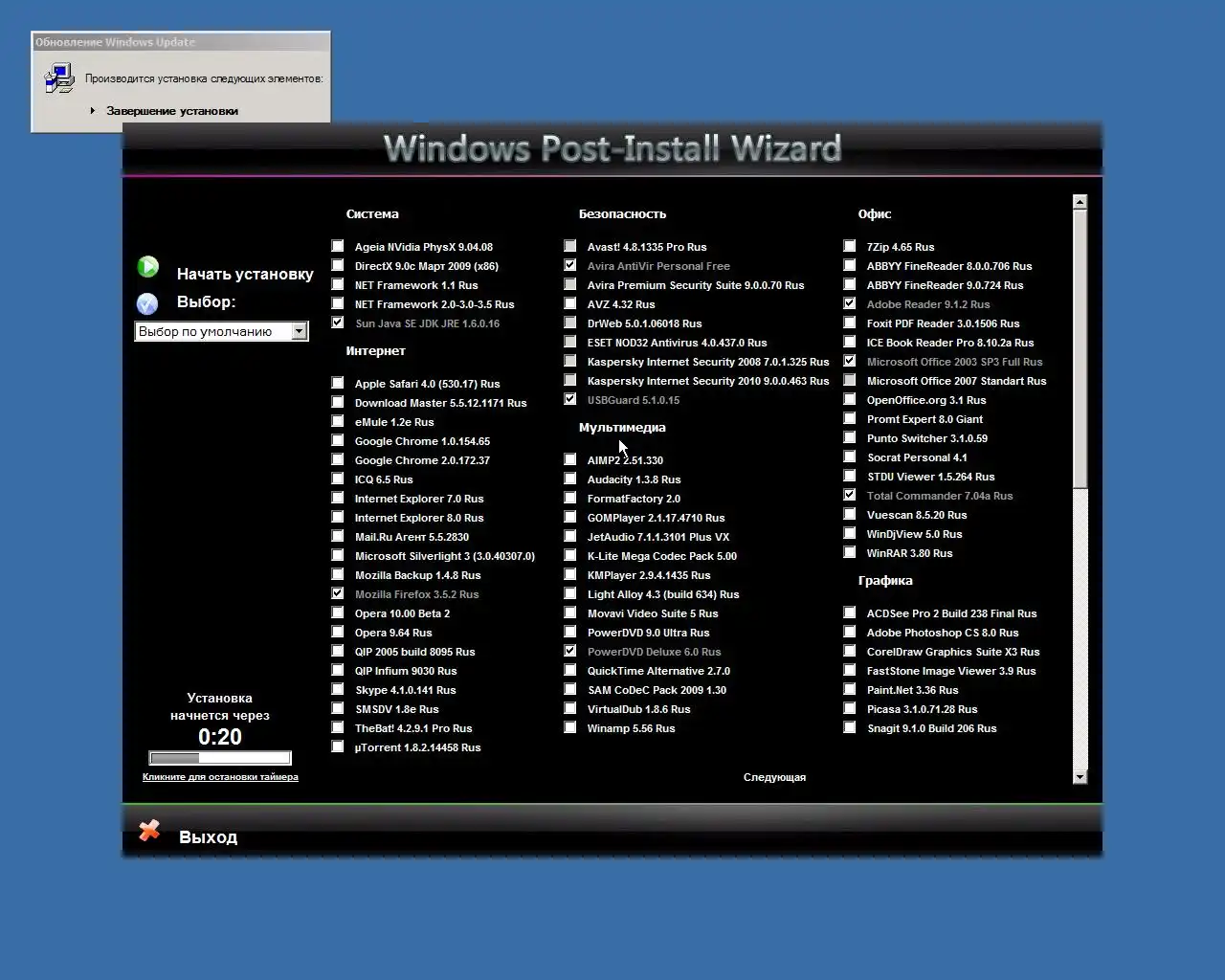This screenshot has width=1225, height=980.
Task: Check TheBat! 4.2.9.1 Pro Rus
Action: pyautogui.click(x=338, y=727)
